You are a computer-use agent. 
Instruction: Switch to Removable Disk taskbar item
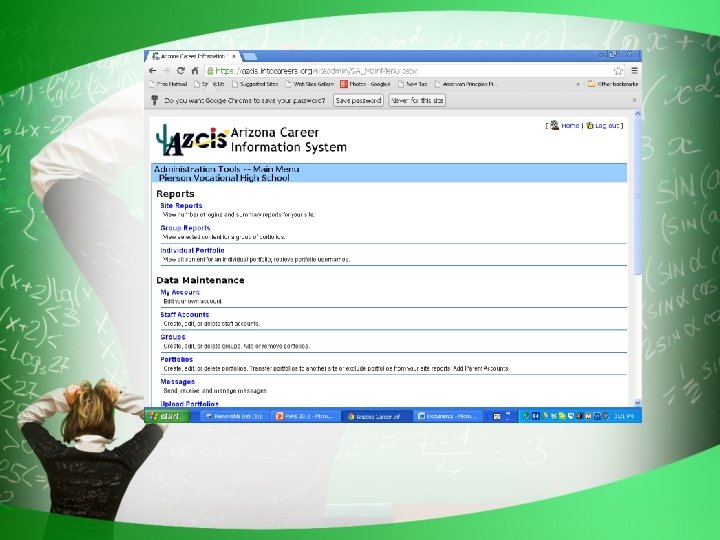234,416
